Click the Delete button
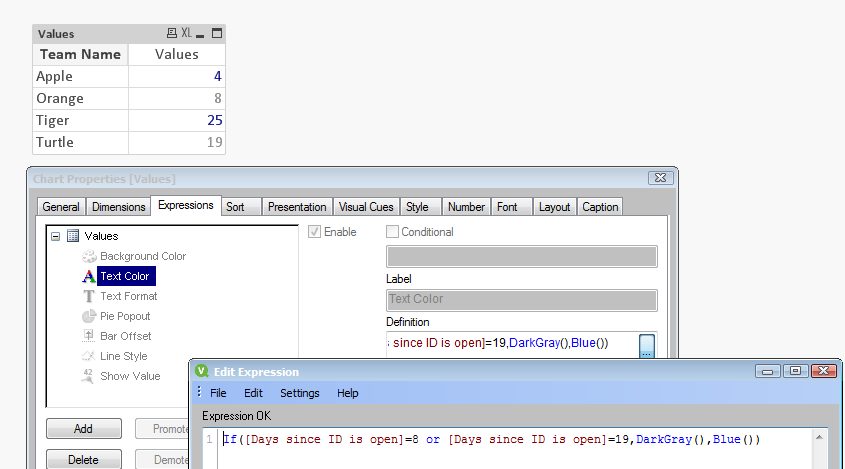 click(x=84, y=460)
